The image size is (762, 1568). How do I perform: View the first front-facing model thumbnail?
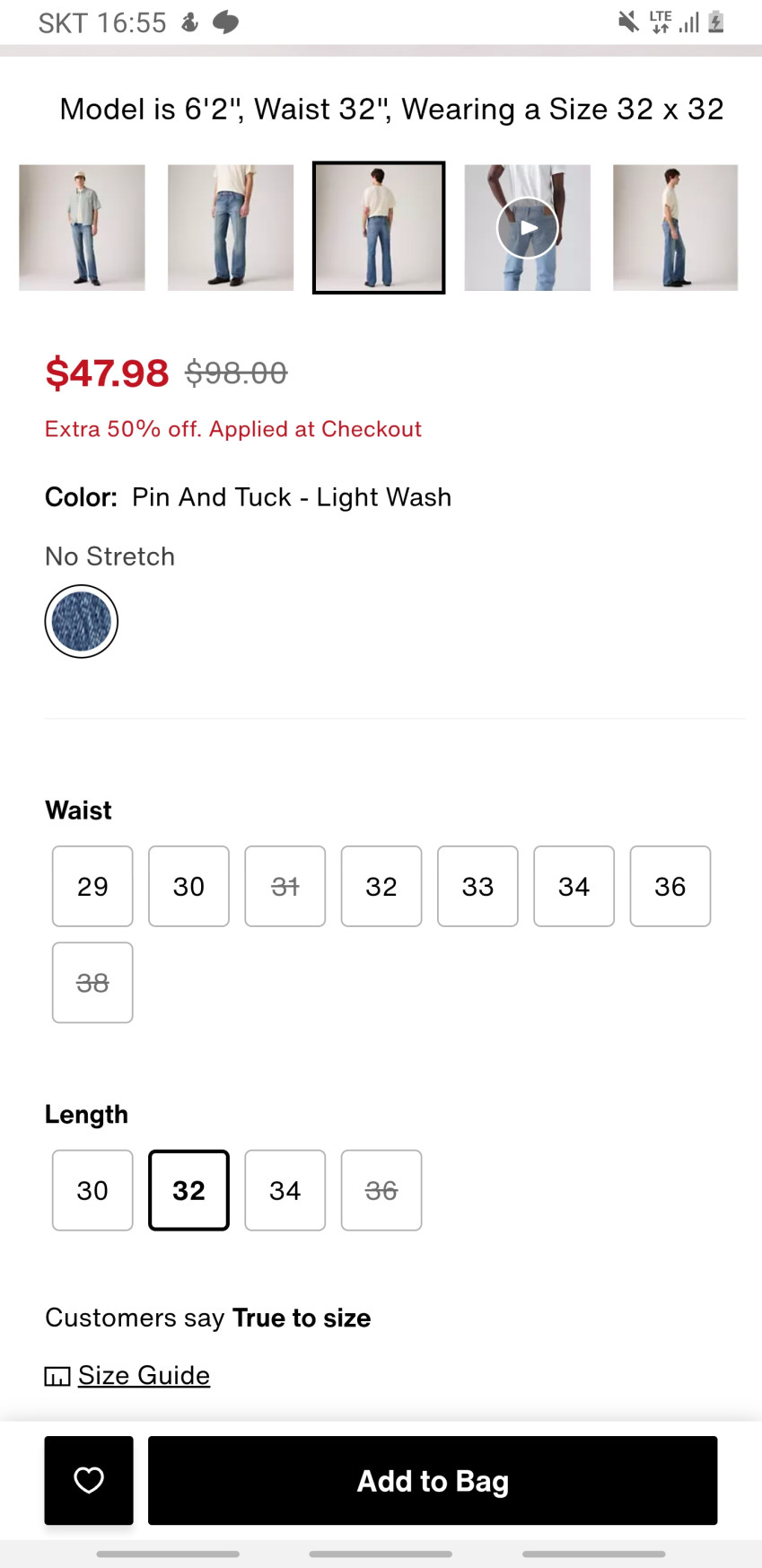pyautogui.click(x=82, y=227)
